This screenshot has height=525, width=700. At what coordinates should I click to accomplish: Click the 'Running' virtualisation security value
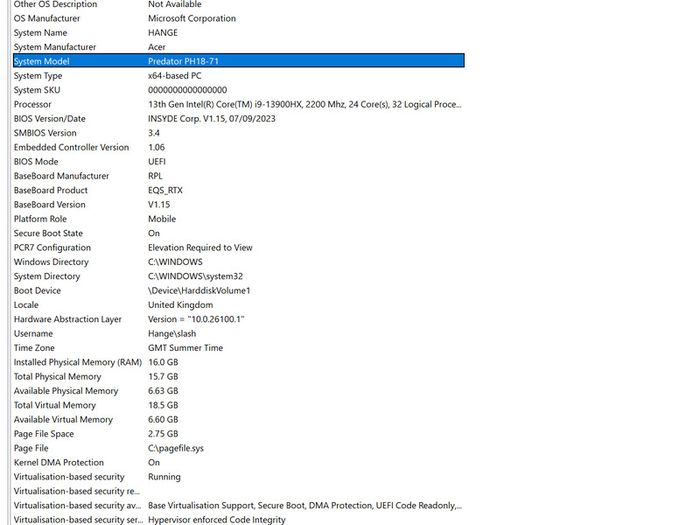click(164, 476)
